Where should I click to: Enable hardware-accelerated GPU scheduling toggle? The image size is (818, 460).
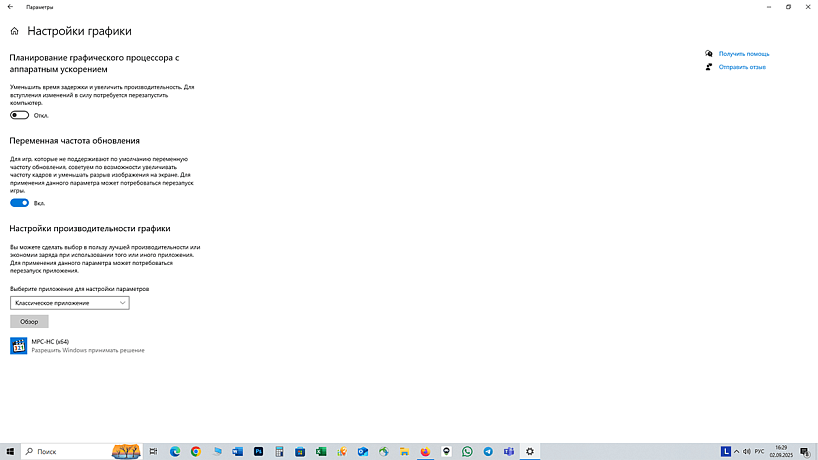tap(19, 115)
